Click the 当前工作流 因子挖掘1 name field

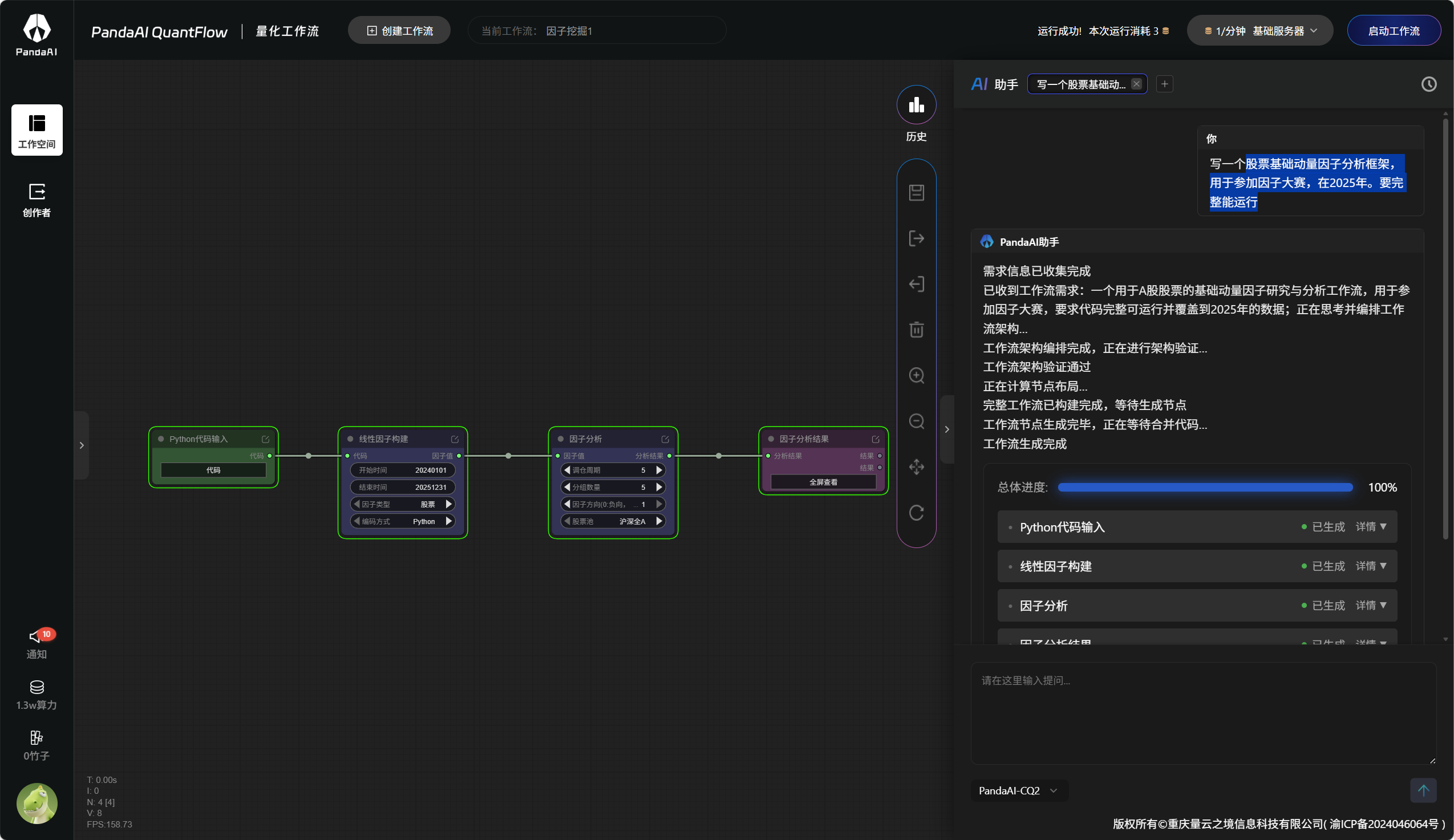coord(597,31)
